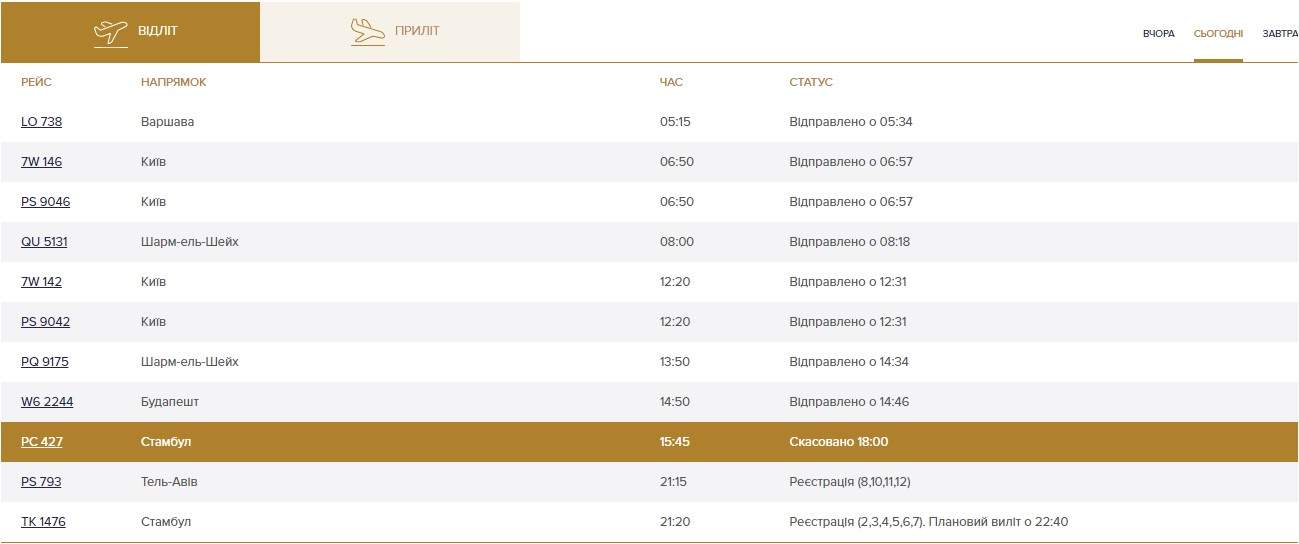The height and width of the screenshot is (544, 1299).
Task: Open flight 7W 146 link
Action: coord(41,162)
